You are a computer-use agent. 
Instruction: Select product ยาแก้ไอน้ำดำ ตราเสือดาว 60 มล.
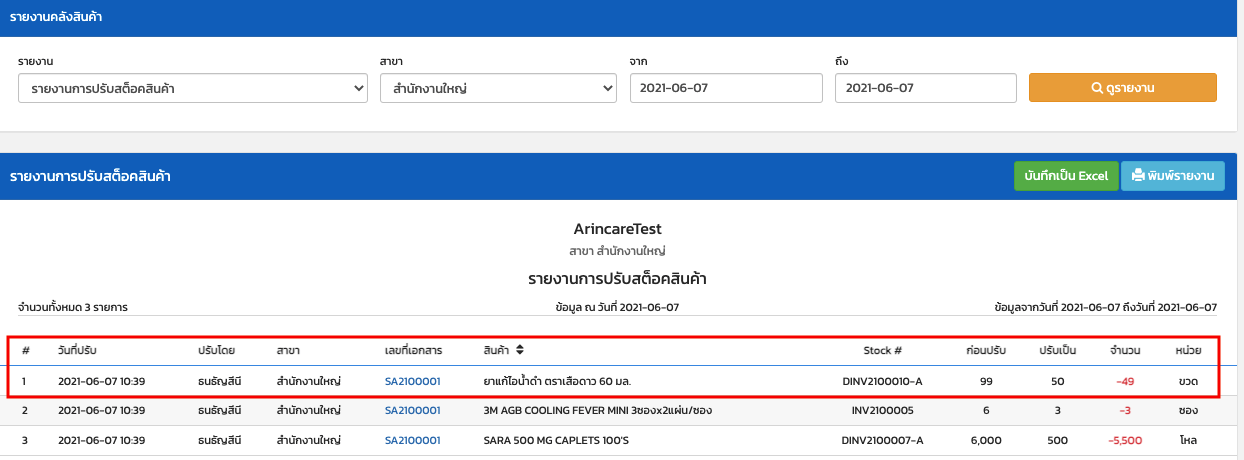(x=557, y=381)
